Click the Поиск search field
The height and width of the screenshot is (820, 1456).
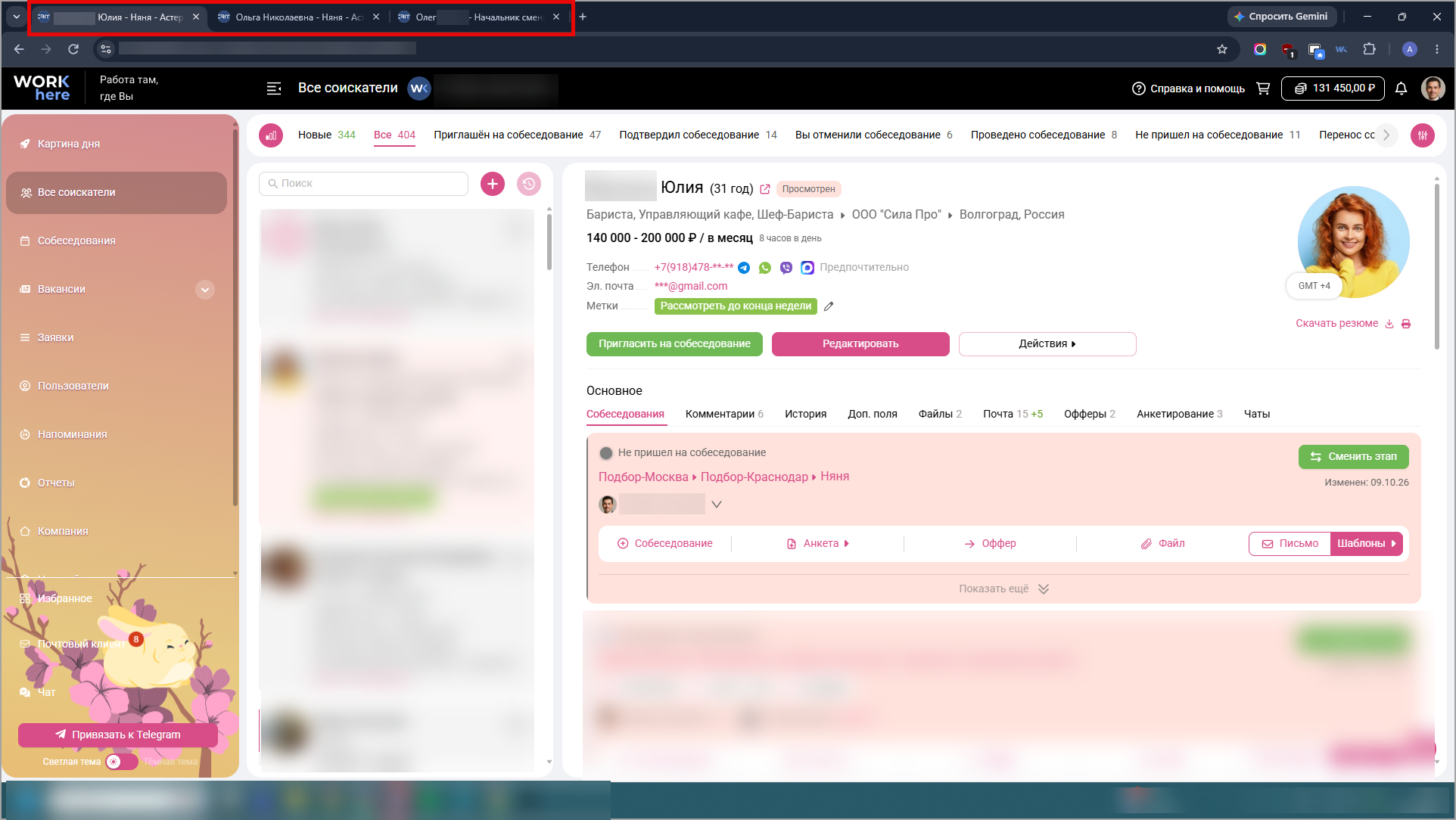[x=363, y=184]
